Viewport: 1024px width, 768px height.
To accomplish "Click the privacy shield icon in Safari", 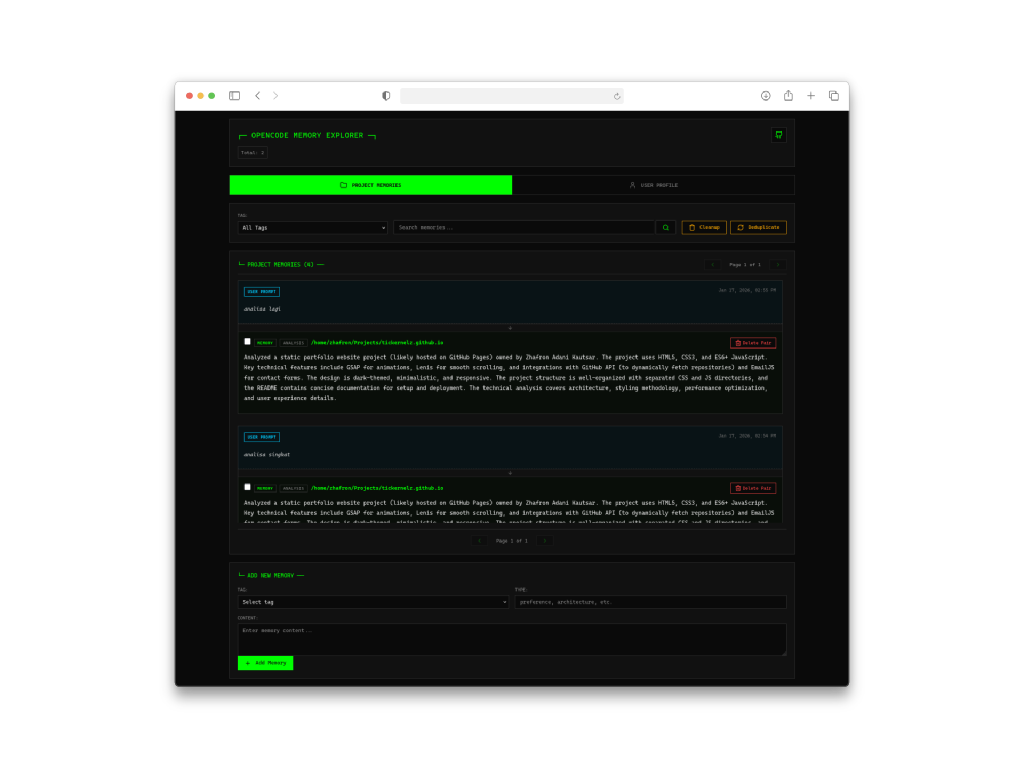I will coord(386,96).
